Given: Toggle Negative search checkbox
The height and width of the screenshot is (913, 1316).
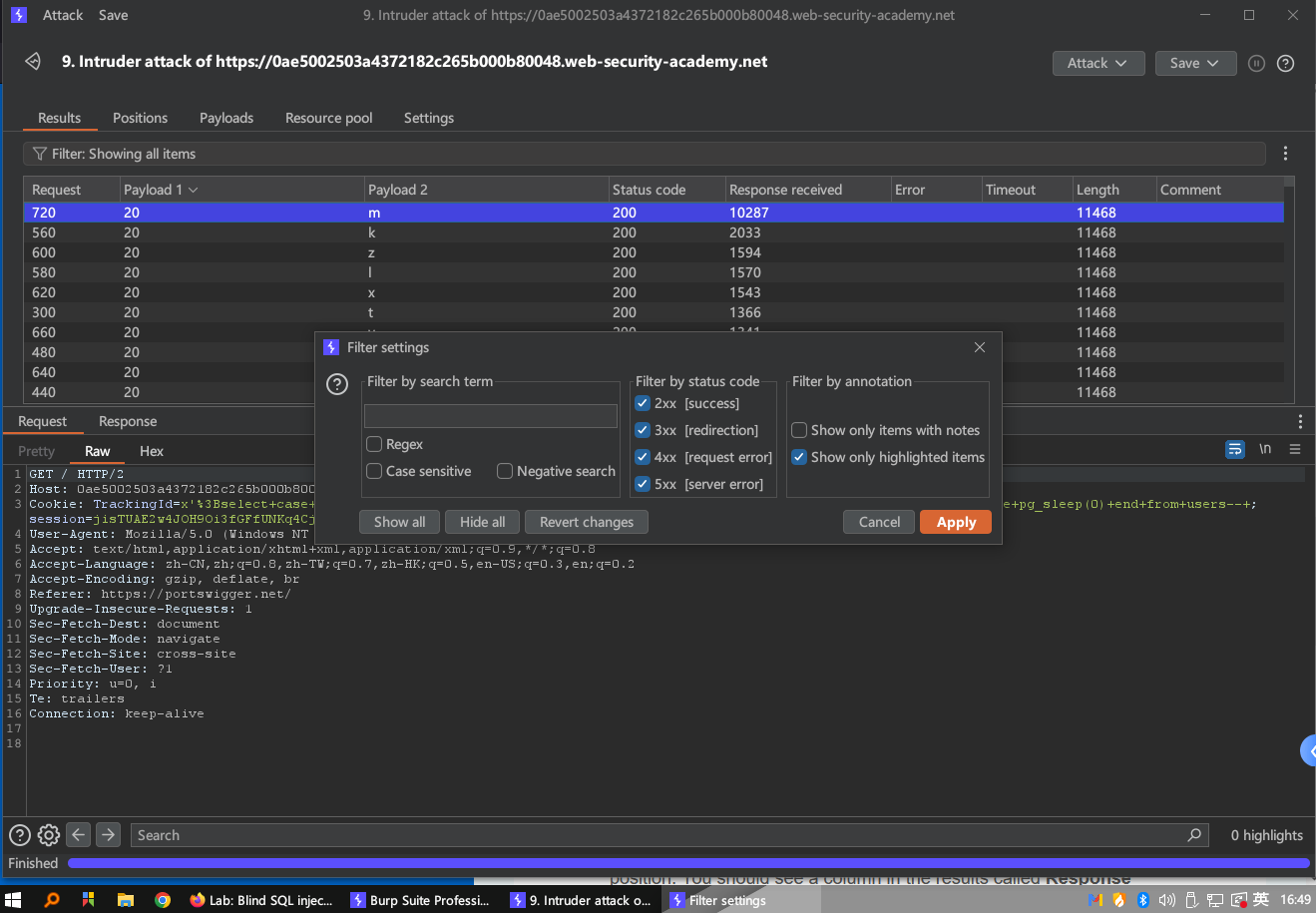Looking at the screenshot, I should pyautogui.click(x=505, y=471).
